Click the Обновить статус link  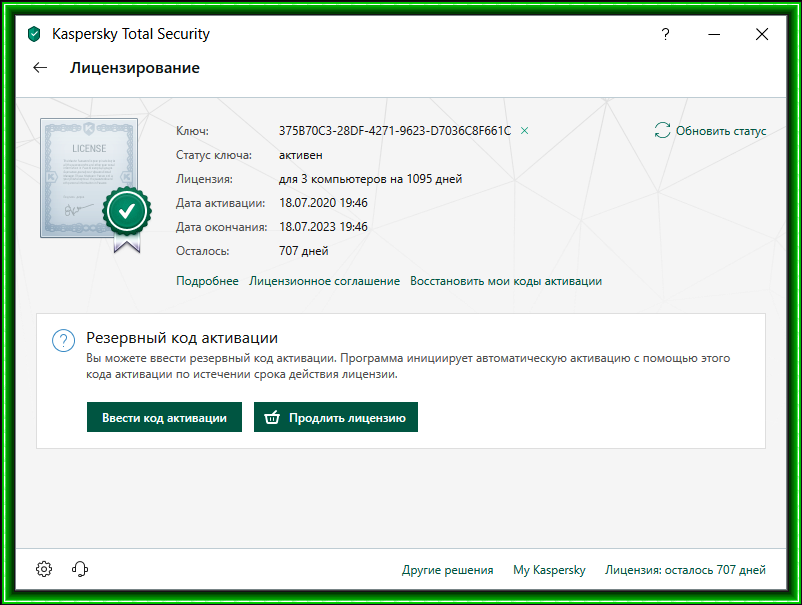point(721,131)
